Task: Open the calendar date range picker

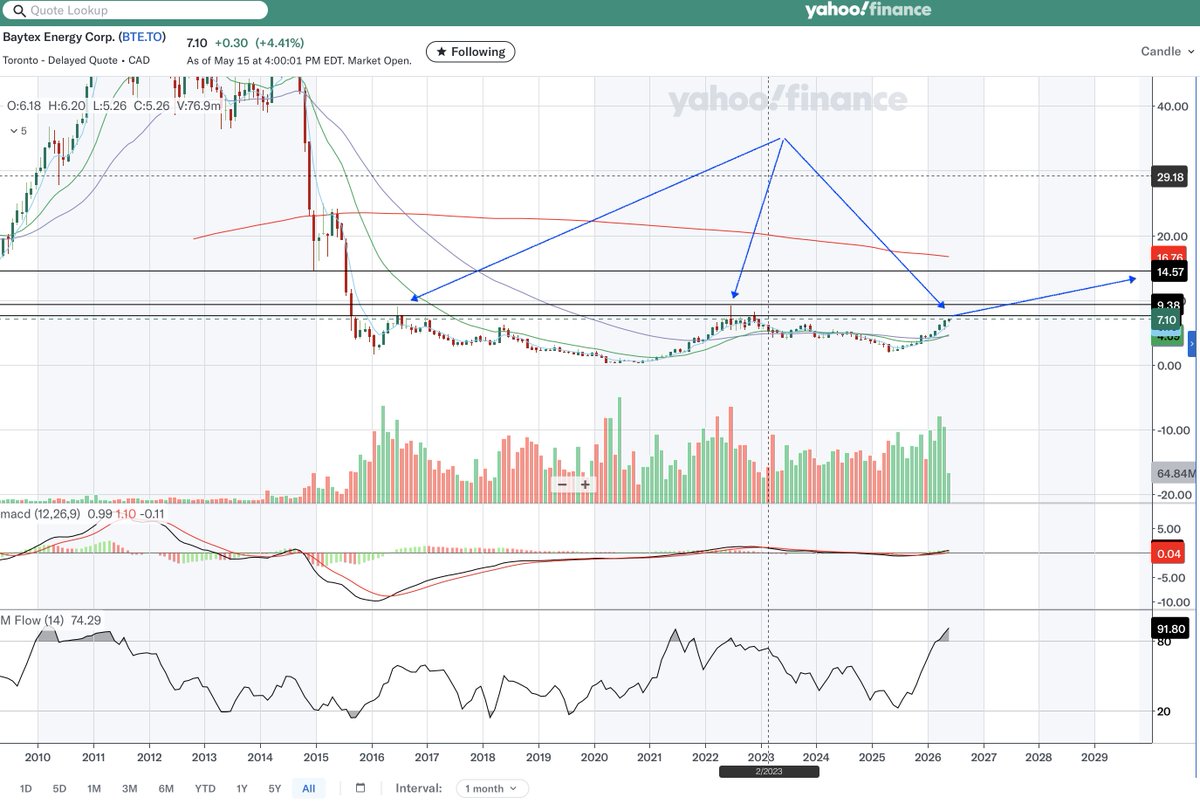Action: click(361, 788)
